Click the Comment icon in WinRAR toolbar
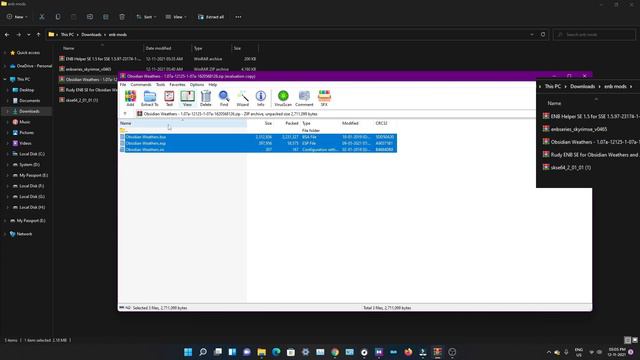This screenshot has height=360, width=640. click(304, 98)
